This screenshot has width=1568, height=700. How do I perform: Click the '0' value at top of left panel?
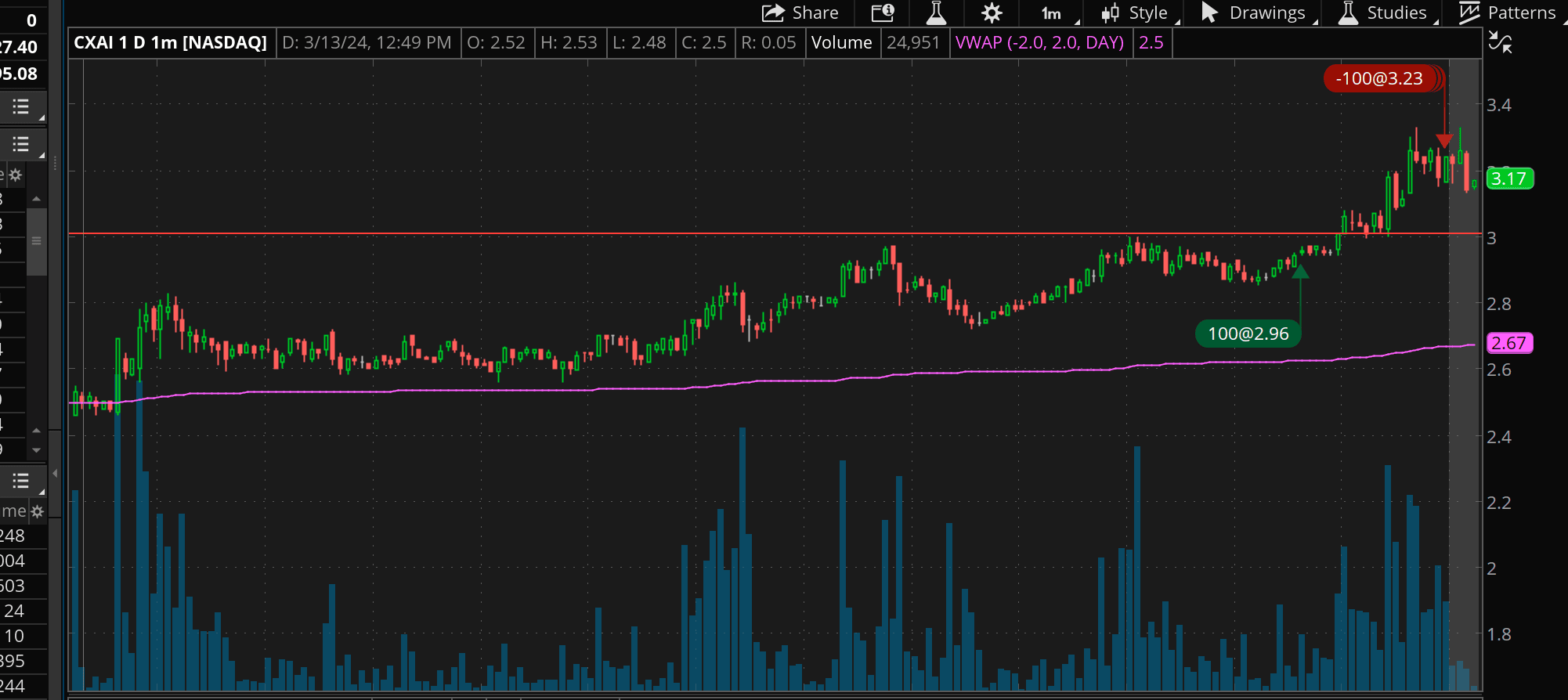point(31,20)
